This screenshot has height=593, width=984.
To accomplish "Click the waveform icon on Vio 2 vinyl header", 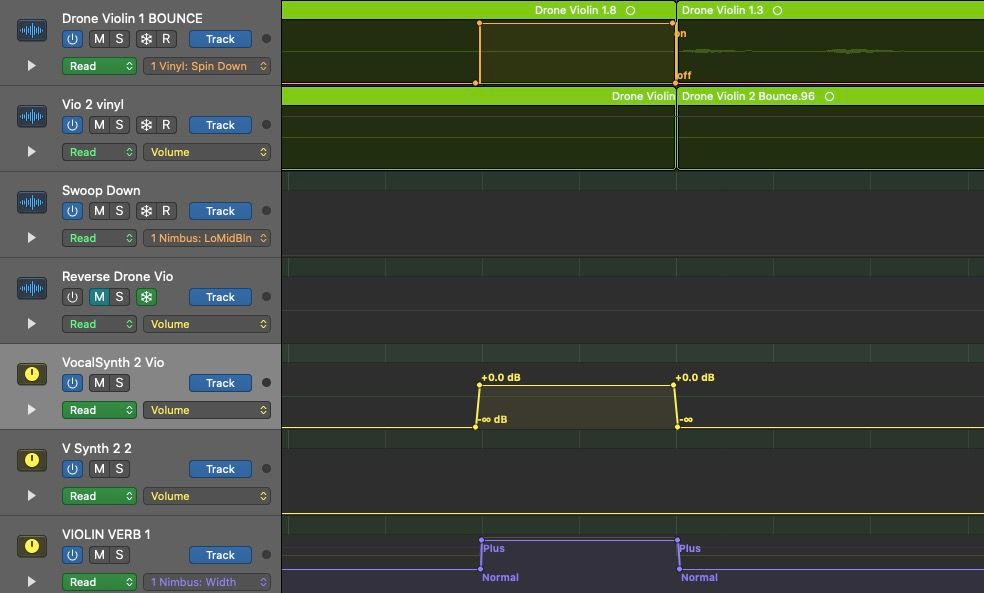I will pos(31,116).
